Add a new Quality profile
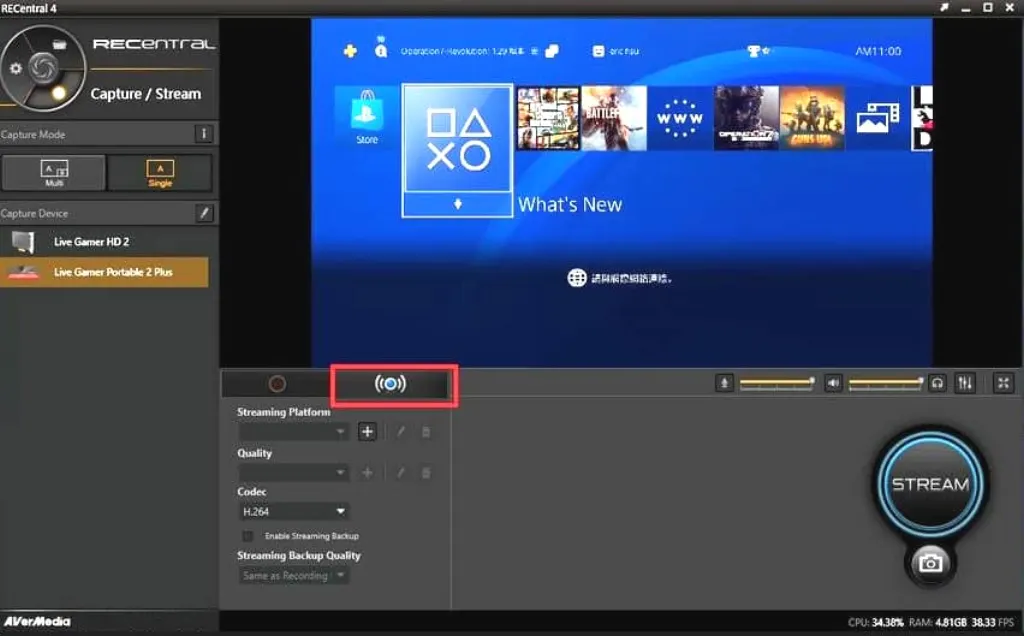Viewport: 1024px width, 636px height. click(367, 472)
